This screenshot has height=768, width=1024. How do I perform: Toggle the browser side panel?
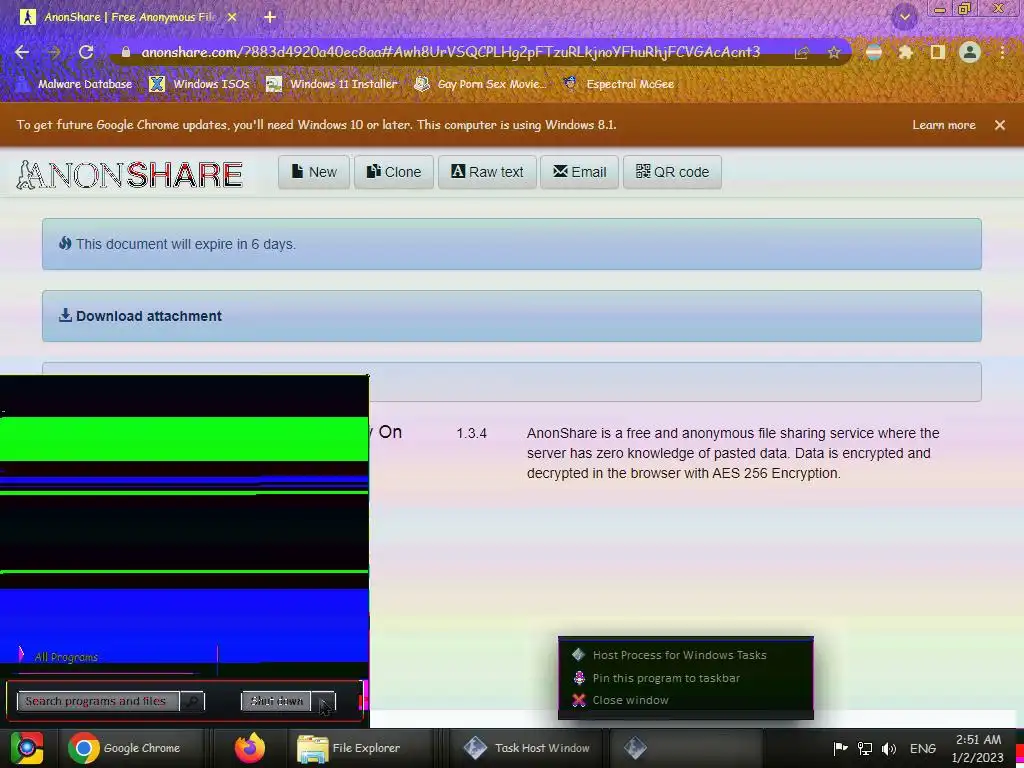[x=937, y=52]
